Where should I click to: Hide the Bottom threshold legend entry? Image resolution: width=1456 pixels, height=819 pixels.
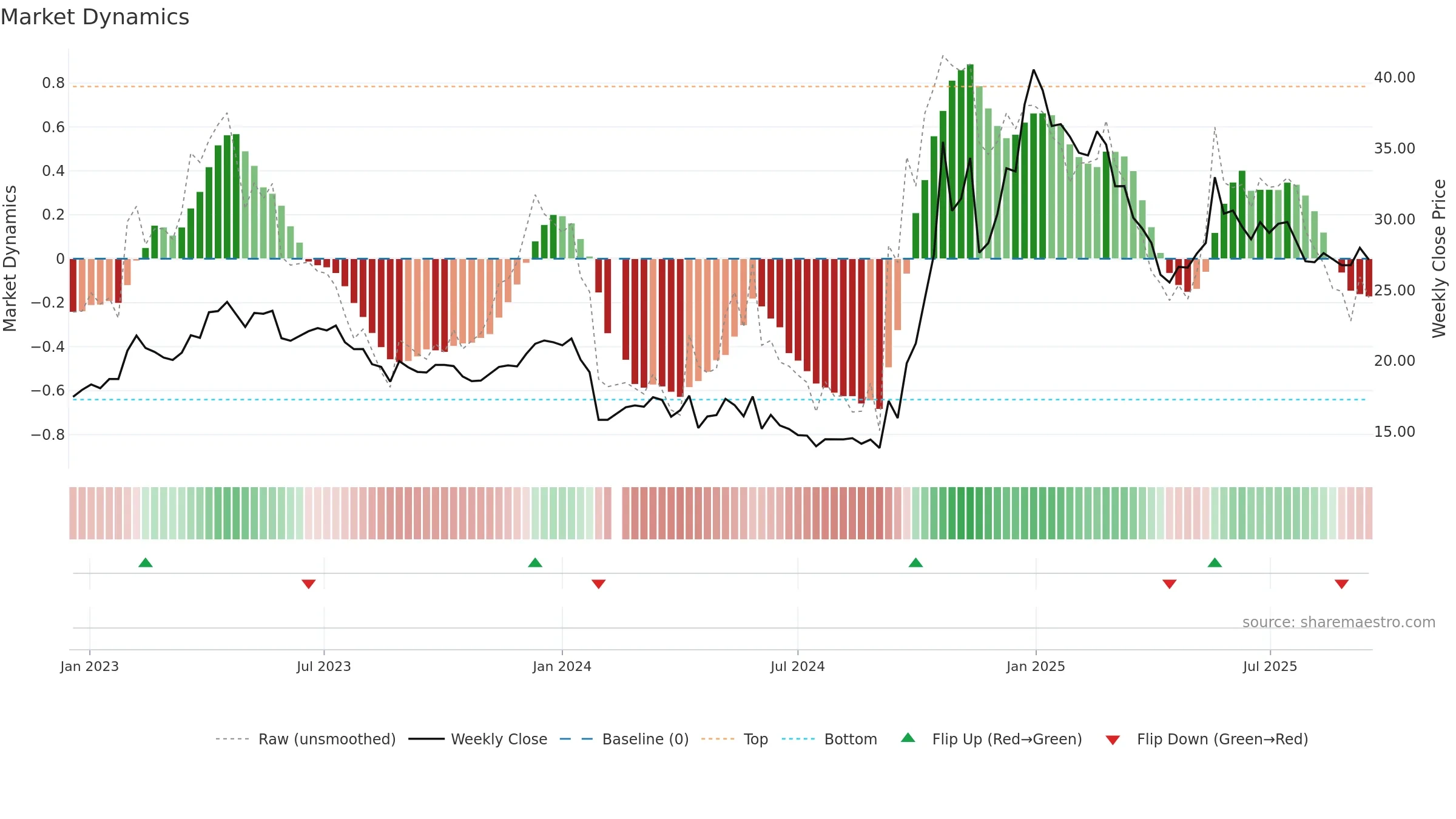pos(829,739)
